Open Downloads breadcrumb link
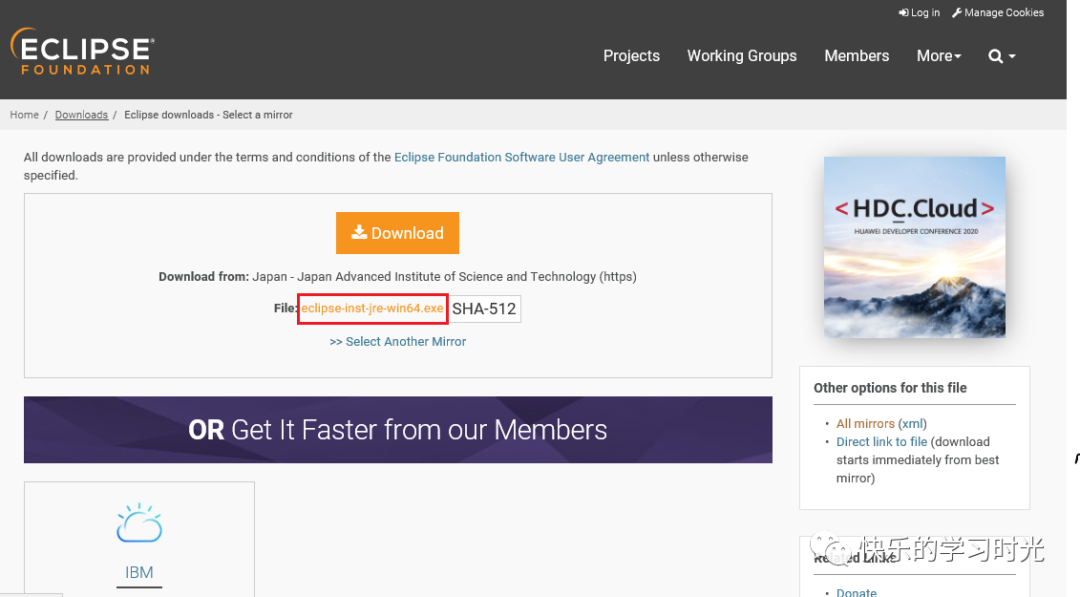The width and height of the screenshot is (1080, 597). 81,115
